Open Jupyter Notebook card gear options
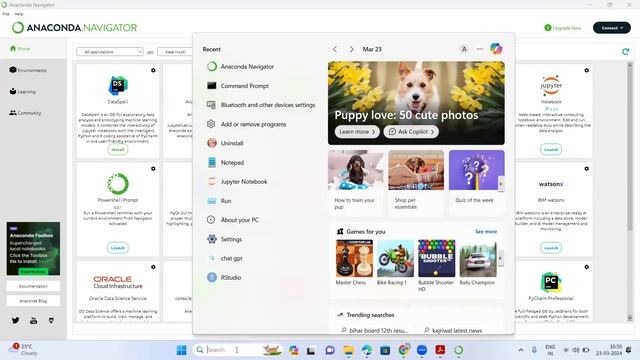 587,70
